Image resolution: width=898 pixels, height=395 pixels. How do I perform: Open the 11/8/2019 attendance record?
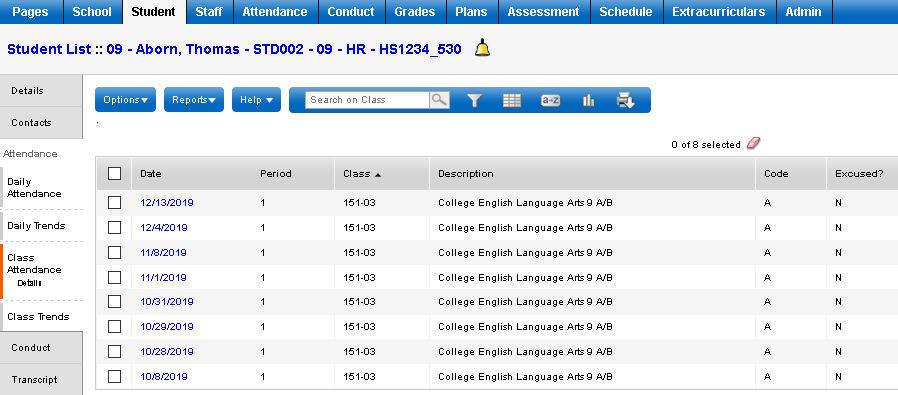point(163,252)
